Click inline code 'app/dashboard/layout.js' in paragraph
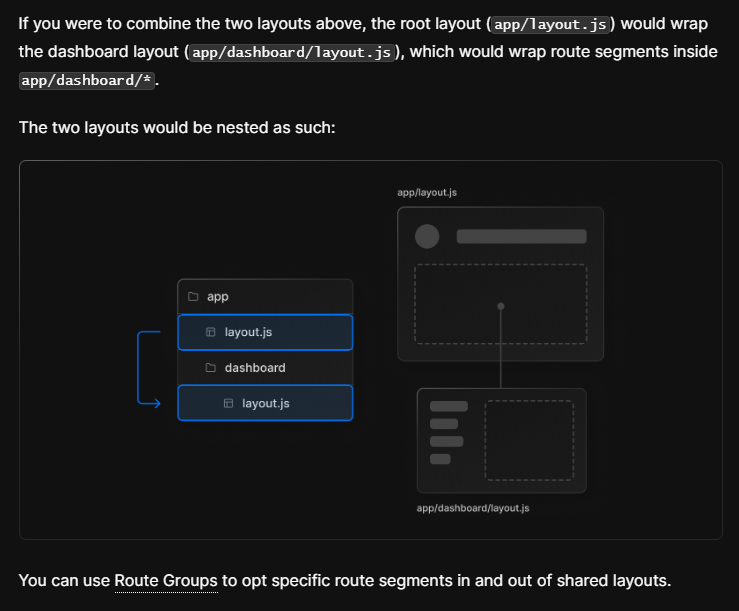The height and width of the screenshot is (611, 739). 292,52
